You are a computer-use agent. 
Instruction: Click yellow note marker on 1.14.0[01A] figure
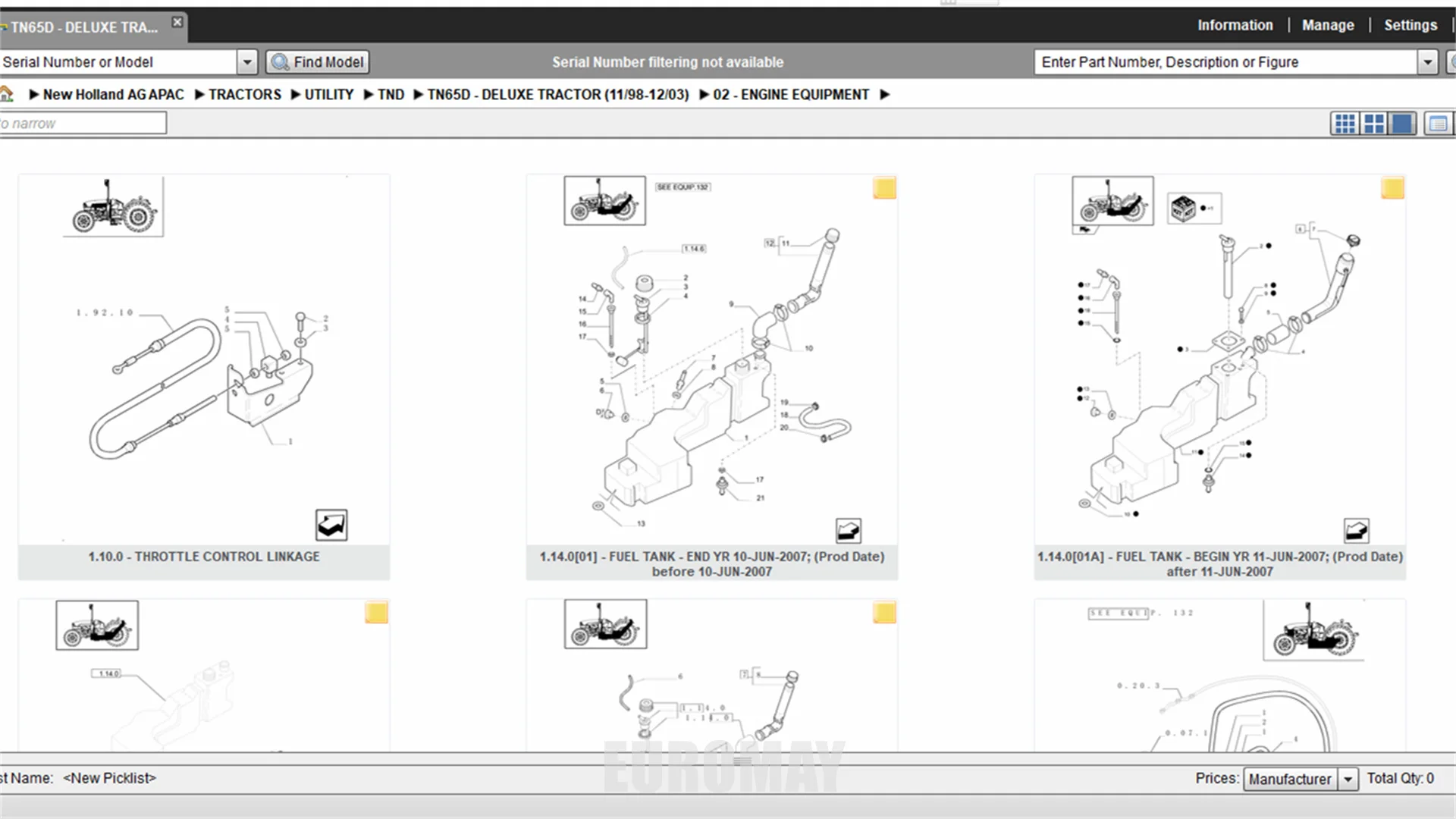(1392, 188)
